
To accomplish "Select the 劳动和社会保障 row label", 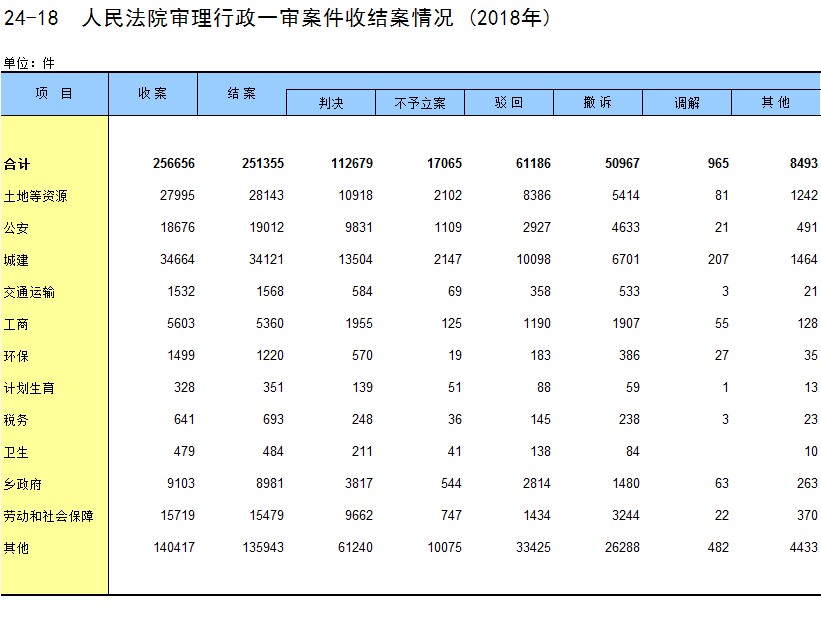I will tap(48, 515).
